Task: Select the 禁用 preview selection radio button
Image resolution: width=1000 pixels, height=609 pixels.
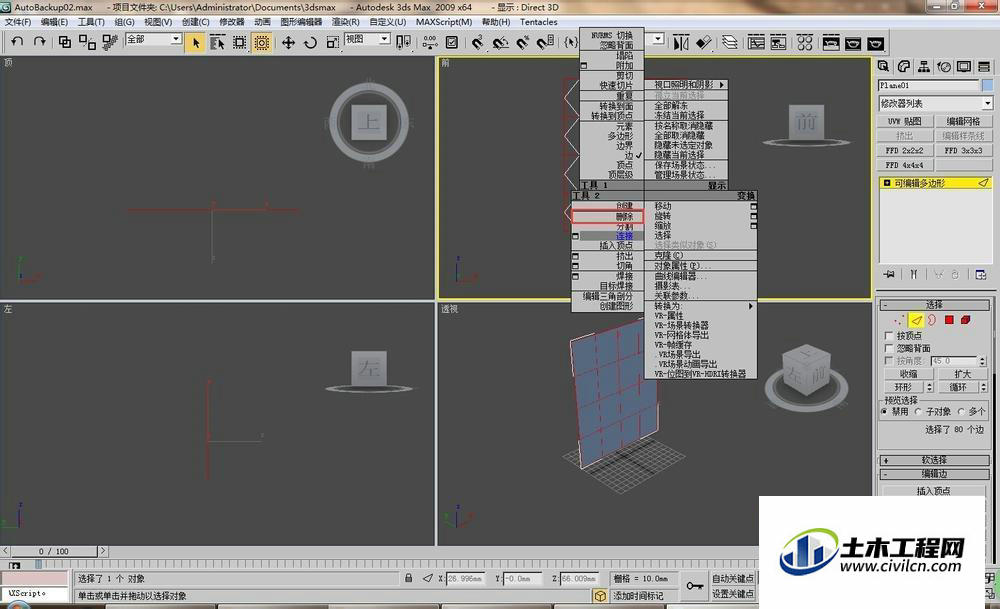Action: (x=885, y=412)
